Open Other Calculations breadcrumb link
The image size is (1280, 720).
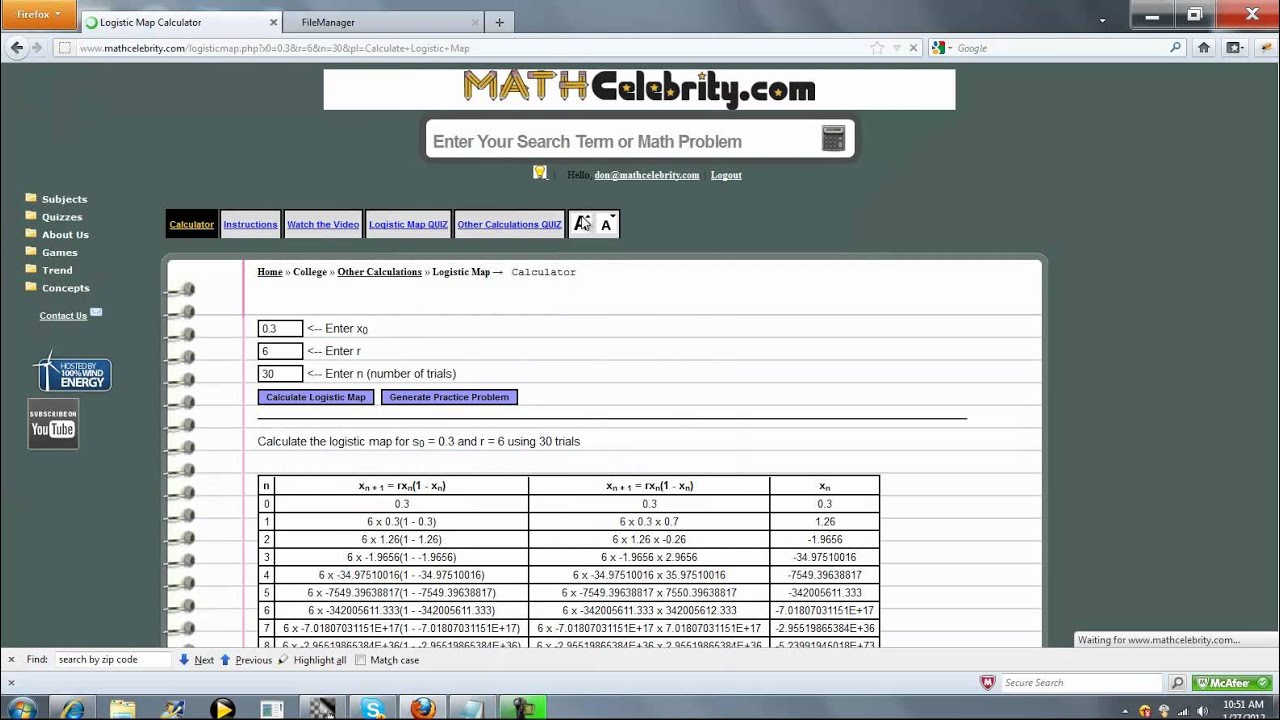379,272
